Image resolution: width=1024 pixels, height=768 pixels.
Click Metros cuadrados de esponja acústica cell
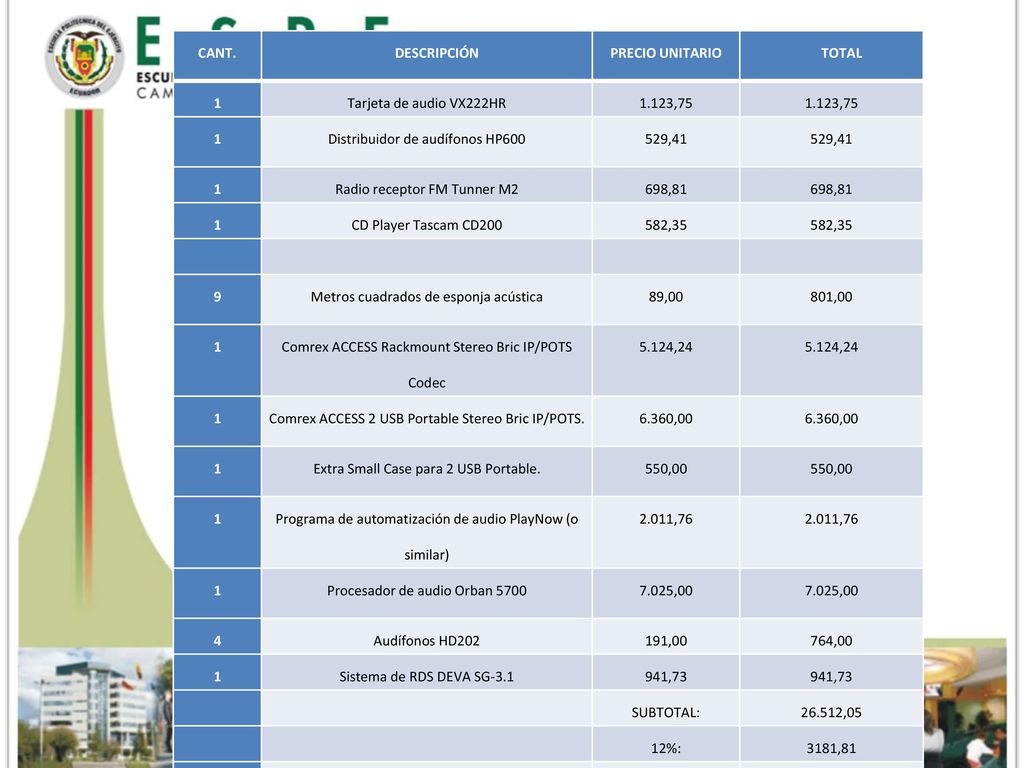click(426, 300)
